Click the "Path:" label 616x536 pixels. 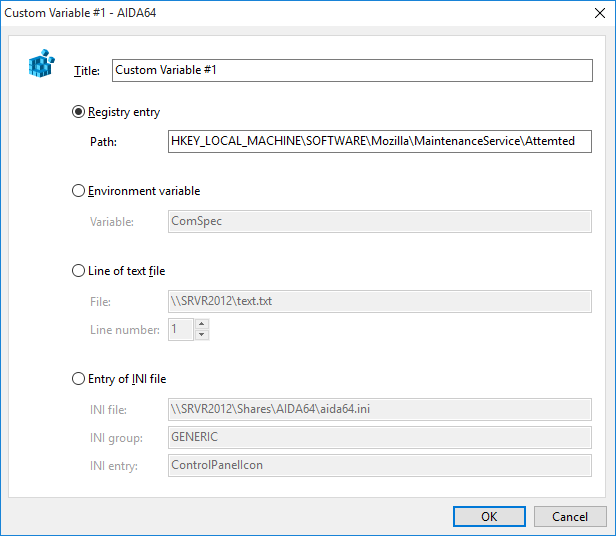pos(103,142)
